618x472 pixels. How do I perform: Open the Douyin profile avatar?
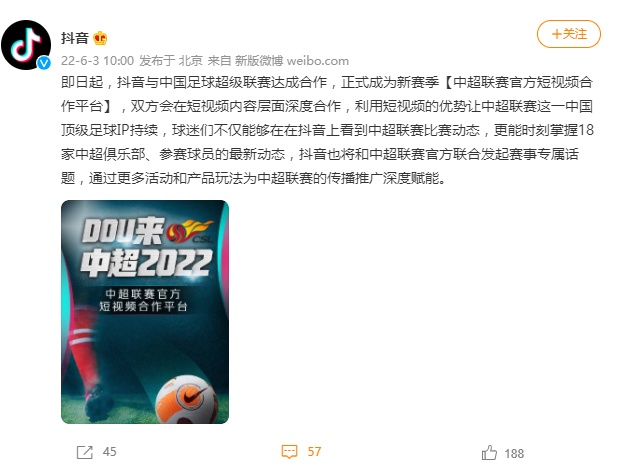26,45
